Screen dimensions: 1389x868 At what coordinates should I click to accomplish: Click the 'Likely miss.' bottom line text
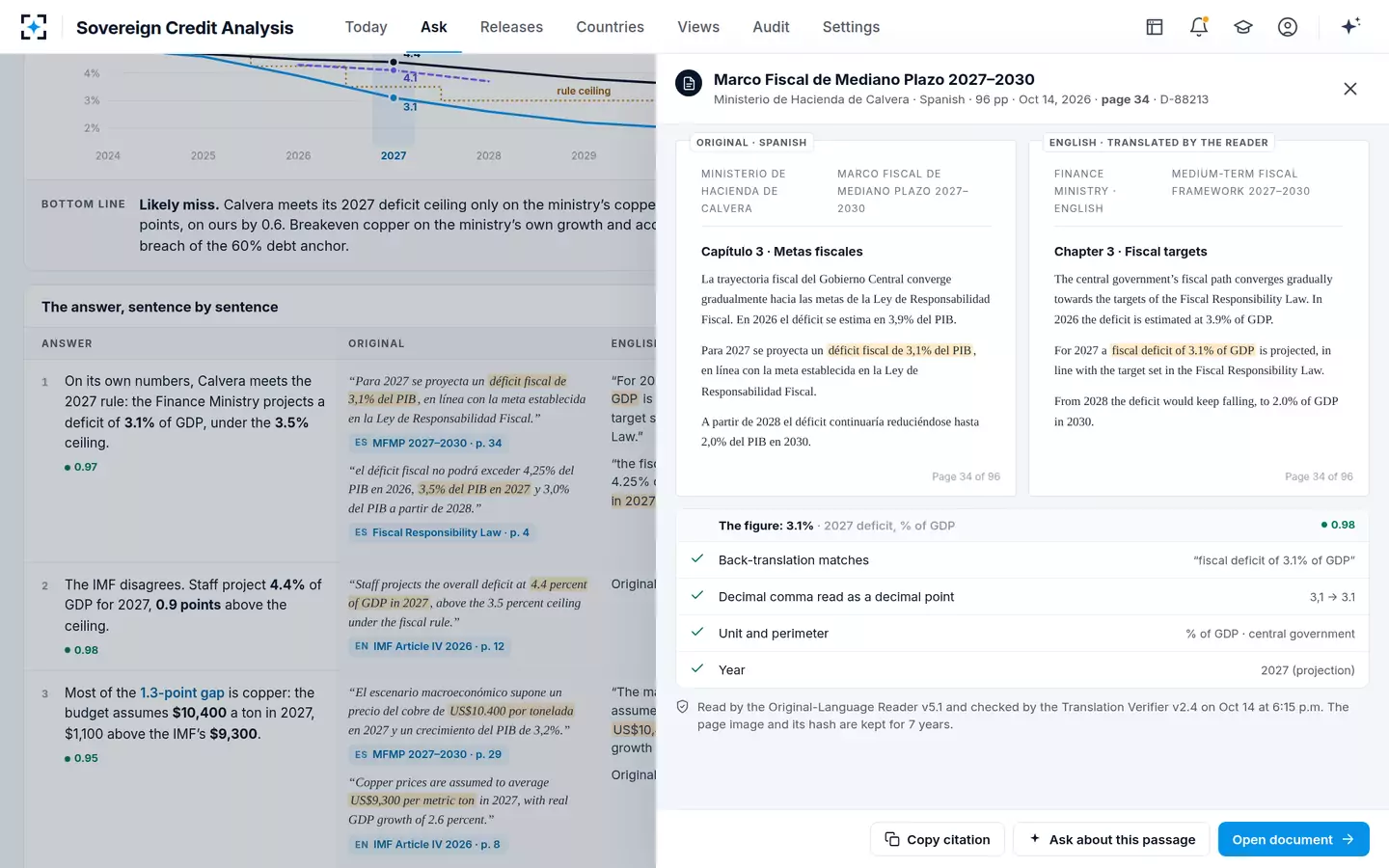(x=178, y=204)
